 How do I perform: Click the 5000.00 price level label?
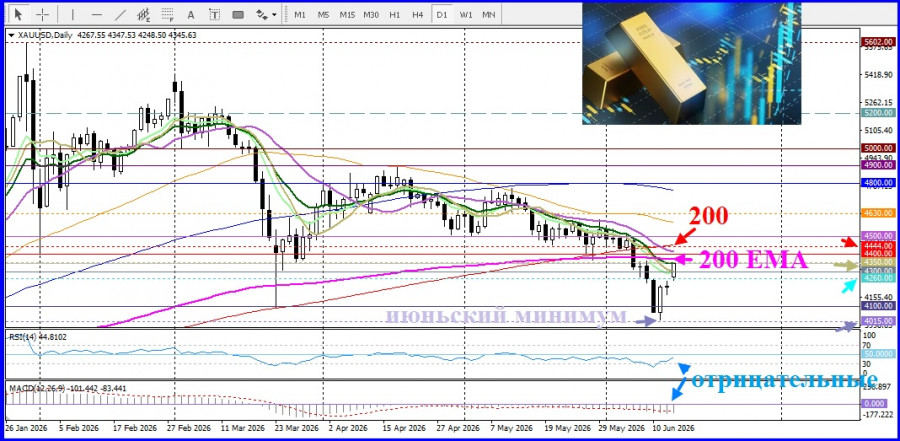(x=878, y=148)
